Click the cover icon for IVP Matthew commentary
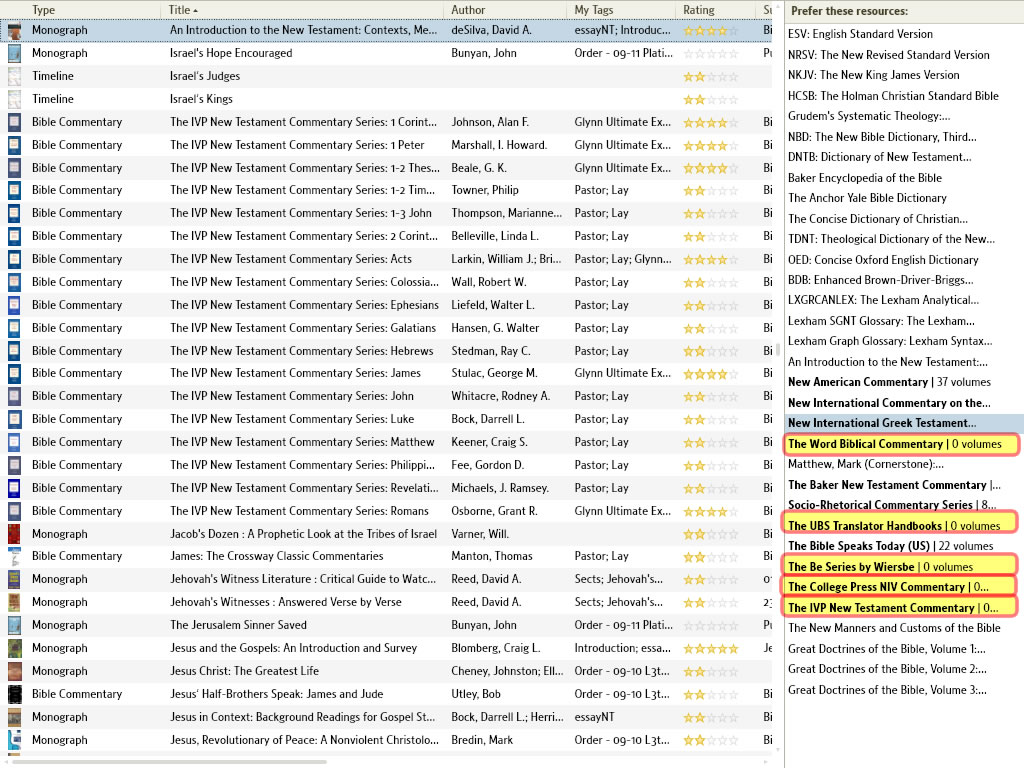Image resolution: width=1024 pixels, height=768 pixels. (14, 442)
